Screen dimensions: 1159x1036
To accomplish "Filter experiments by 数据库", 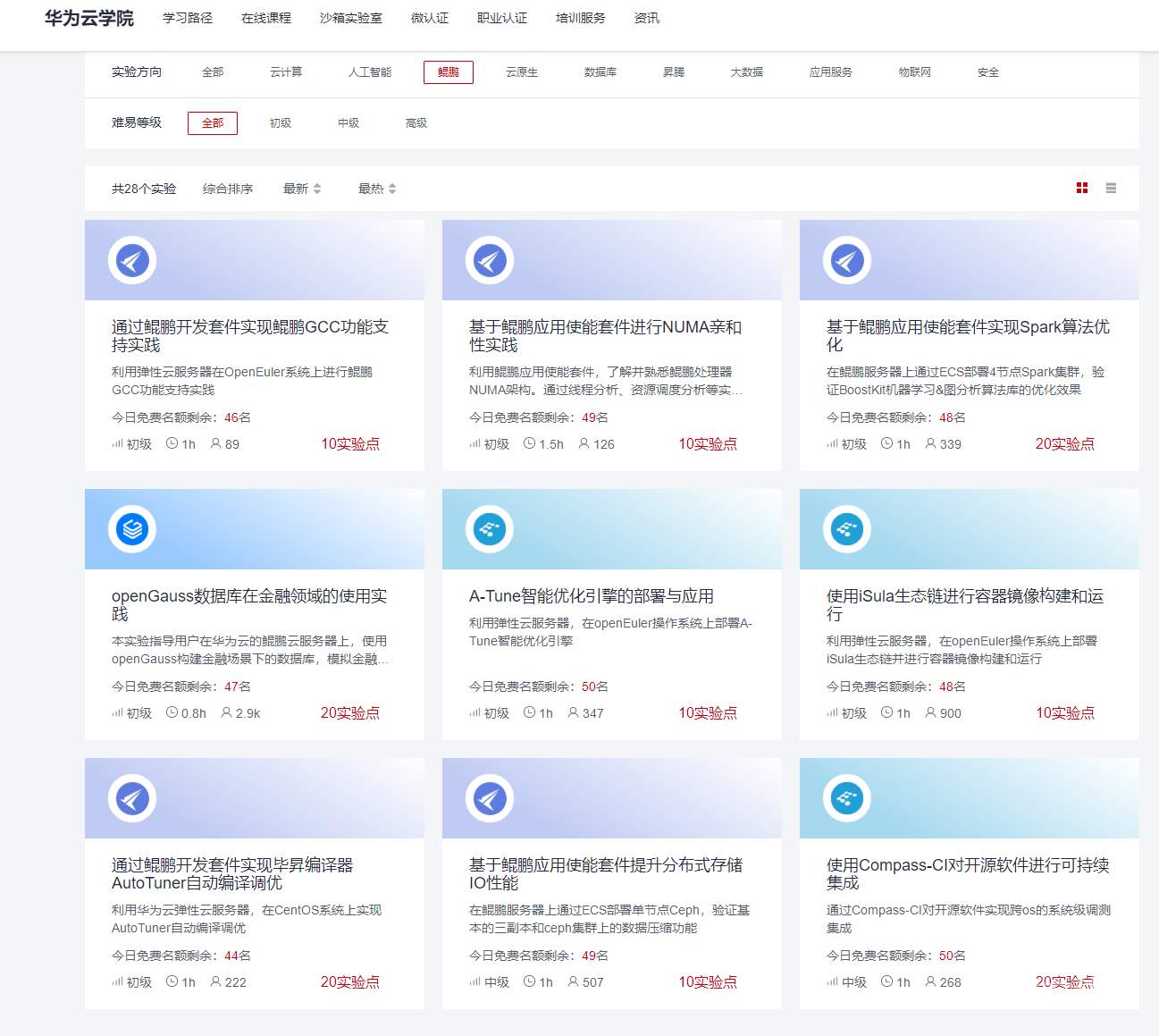I will pyautogui.click(x=600, y=72).
